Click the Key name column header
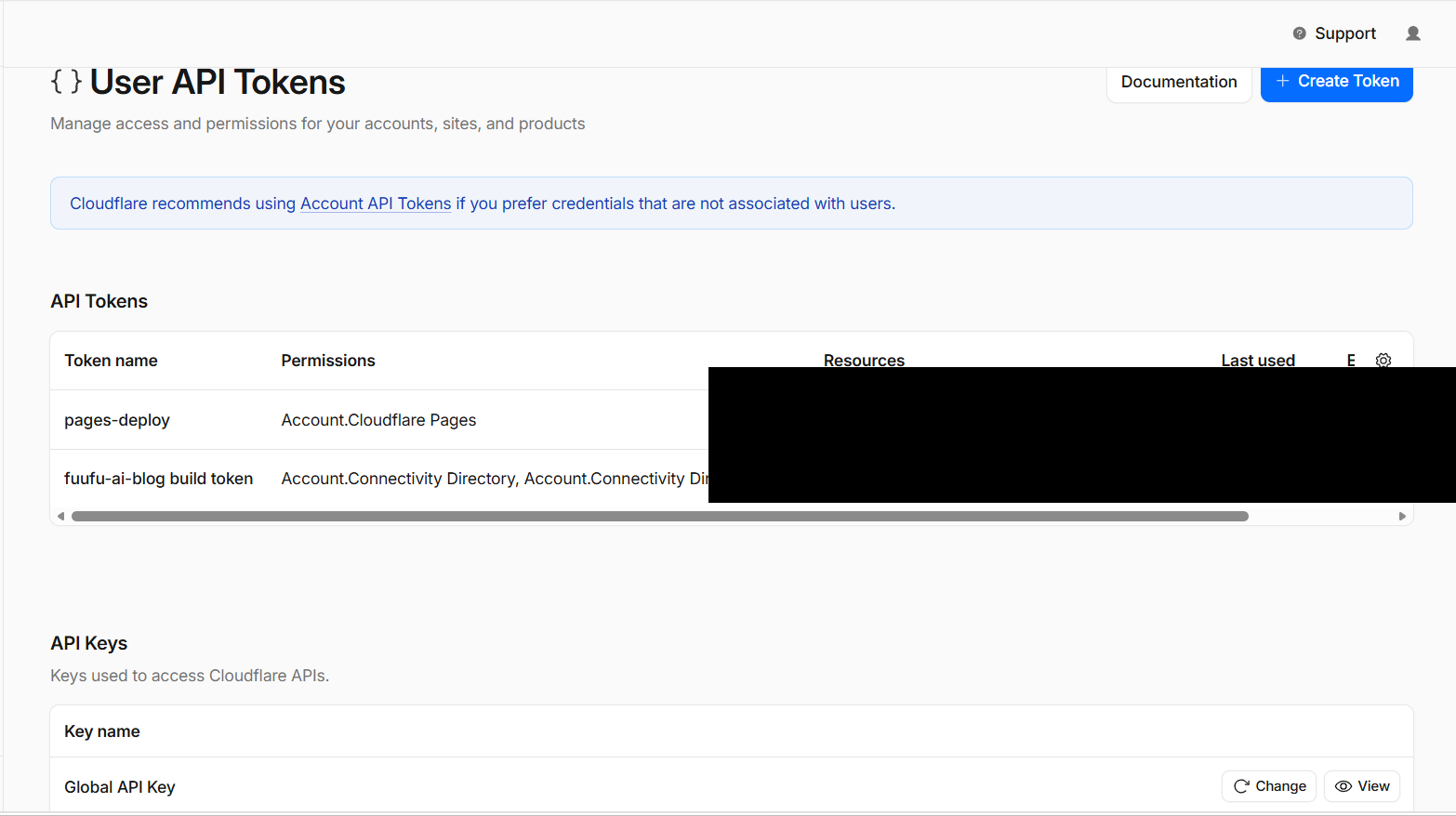Viewport: 1456px width, 816px height. 102,731
